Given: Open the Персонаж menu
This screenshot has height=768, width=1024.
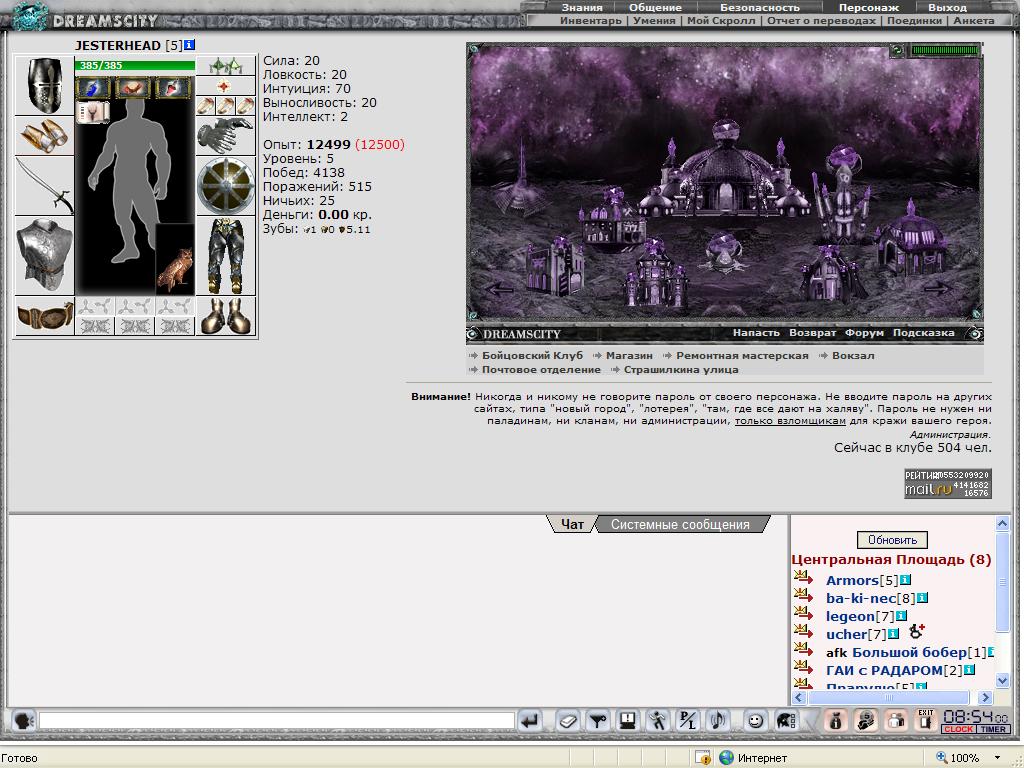Looking at the screenshot, I should 869,7.
